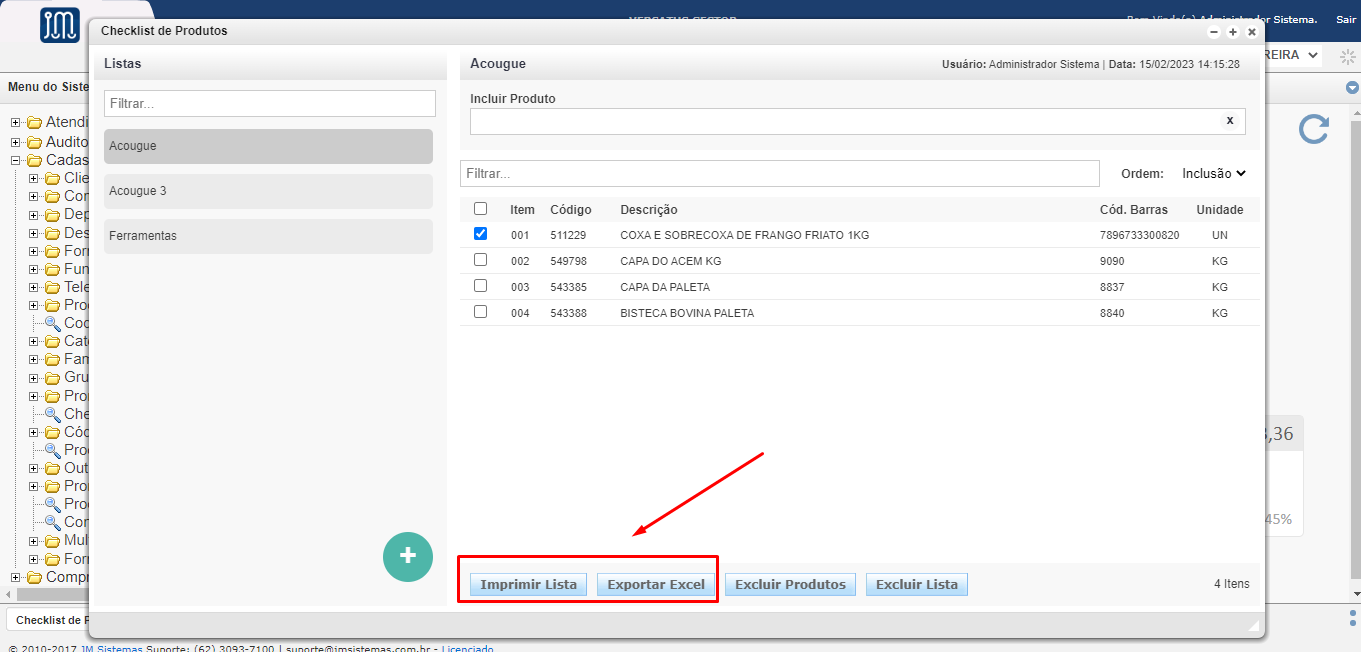Viewport: 1365px width, 656px height.
Task: Toggle the select-all header checkbox
Action: coord(480,209)
